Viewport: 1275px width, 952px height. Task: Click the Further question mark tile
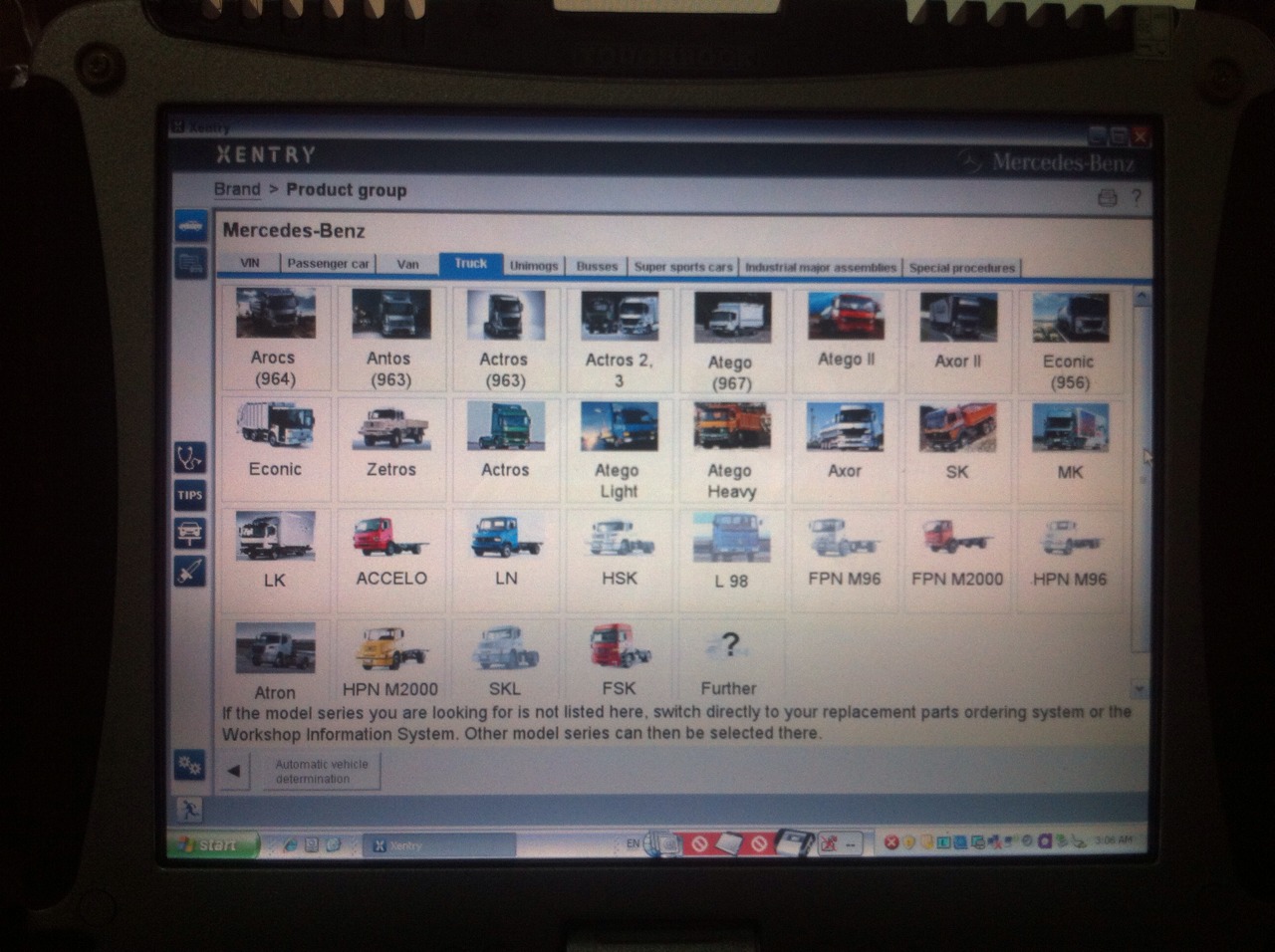point(729,660)
